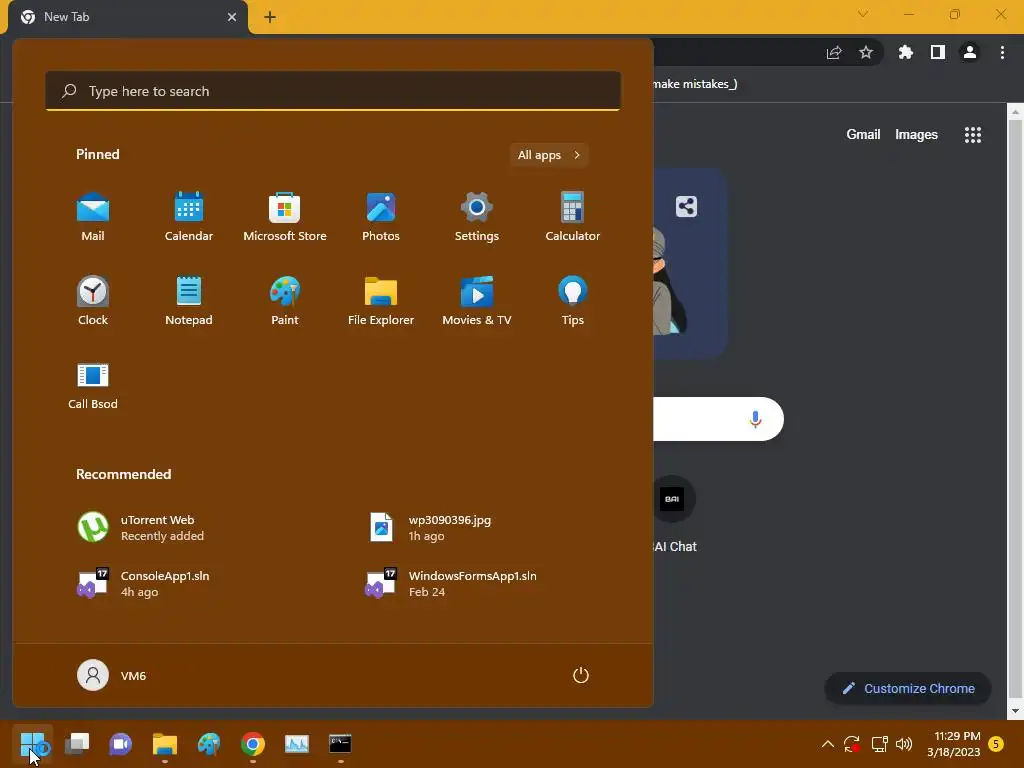Image resolution: width=1024 pixels, height=768 pixels.
Task: Open the Clock app
Action: [x=93, y=300]
